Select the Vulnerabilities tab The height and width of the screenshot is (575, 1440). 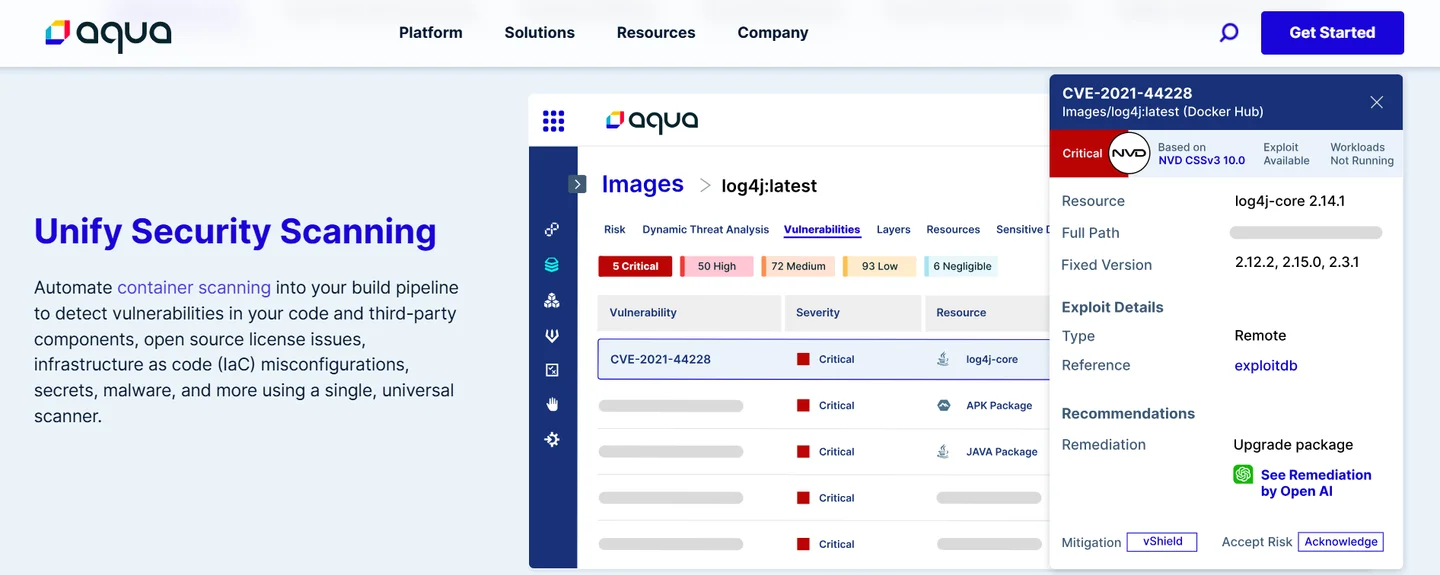tap(822, 229)
